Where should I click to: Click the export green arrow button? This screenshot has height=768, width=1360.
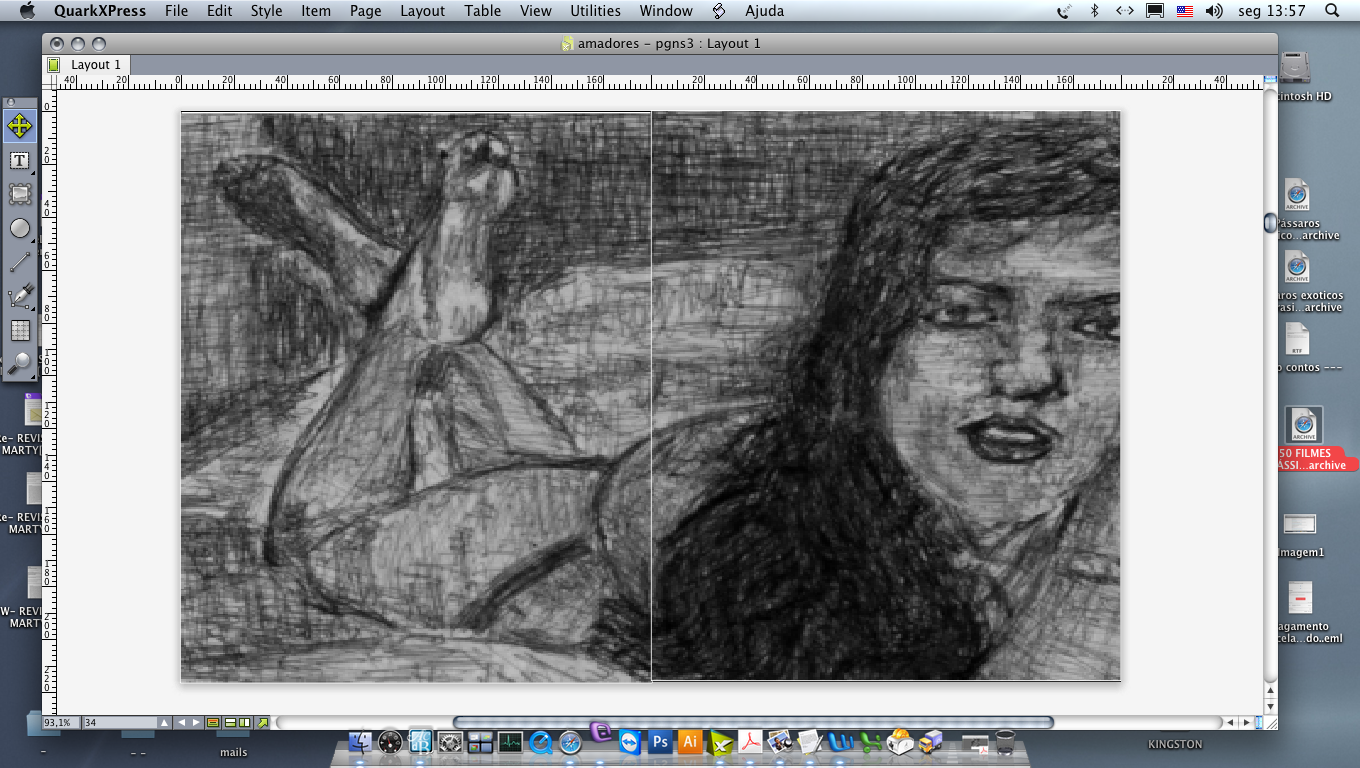click(x=262, y=722)
